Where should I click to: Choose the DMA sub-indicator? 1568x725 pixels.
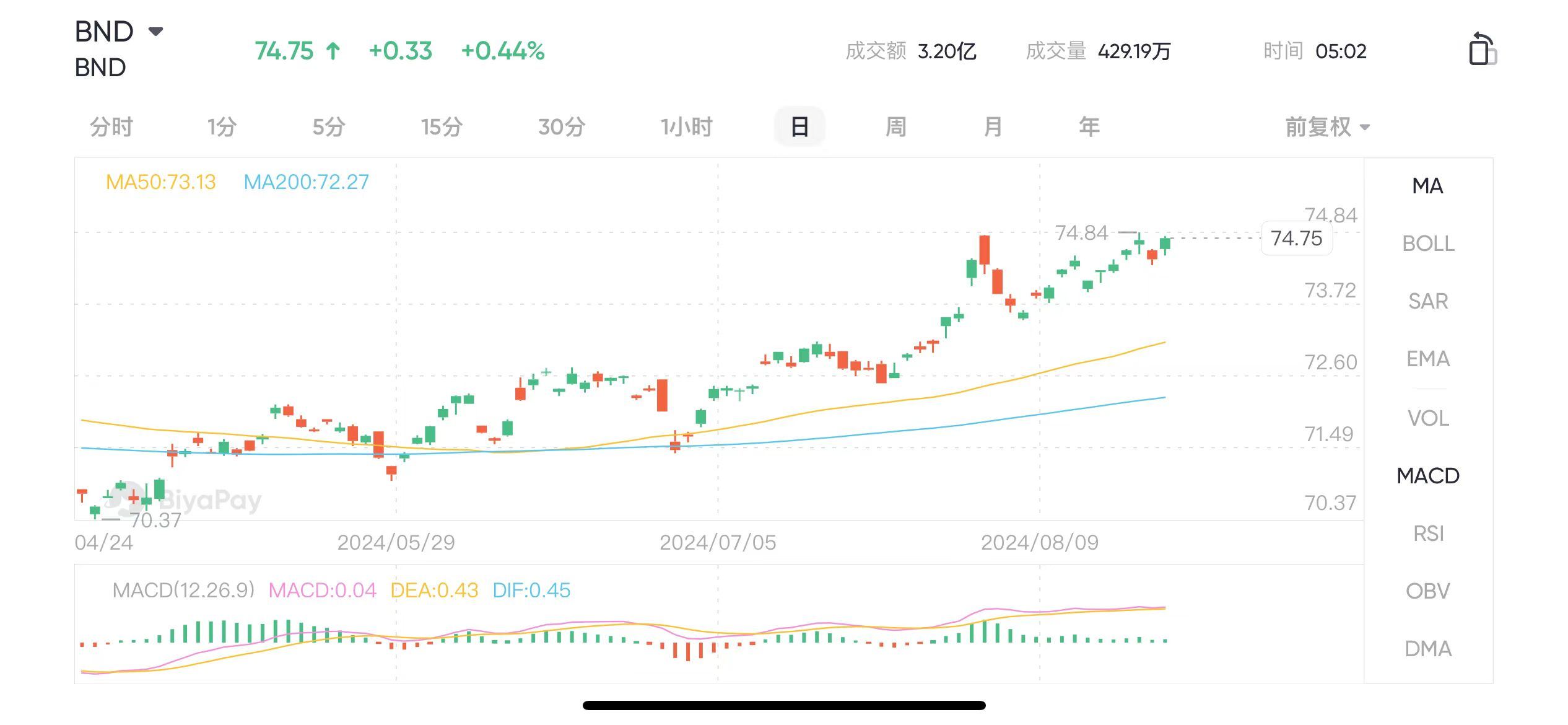coord(1428,649)
